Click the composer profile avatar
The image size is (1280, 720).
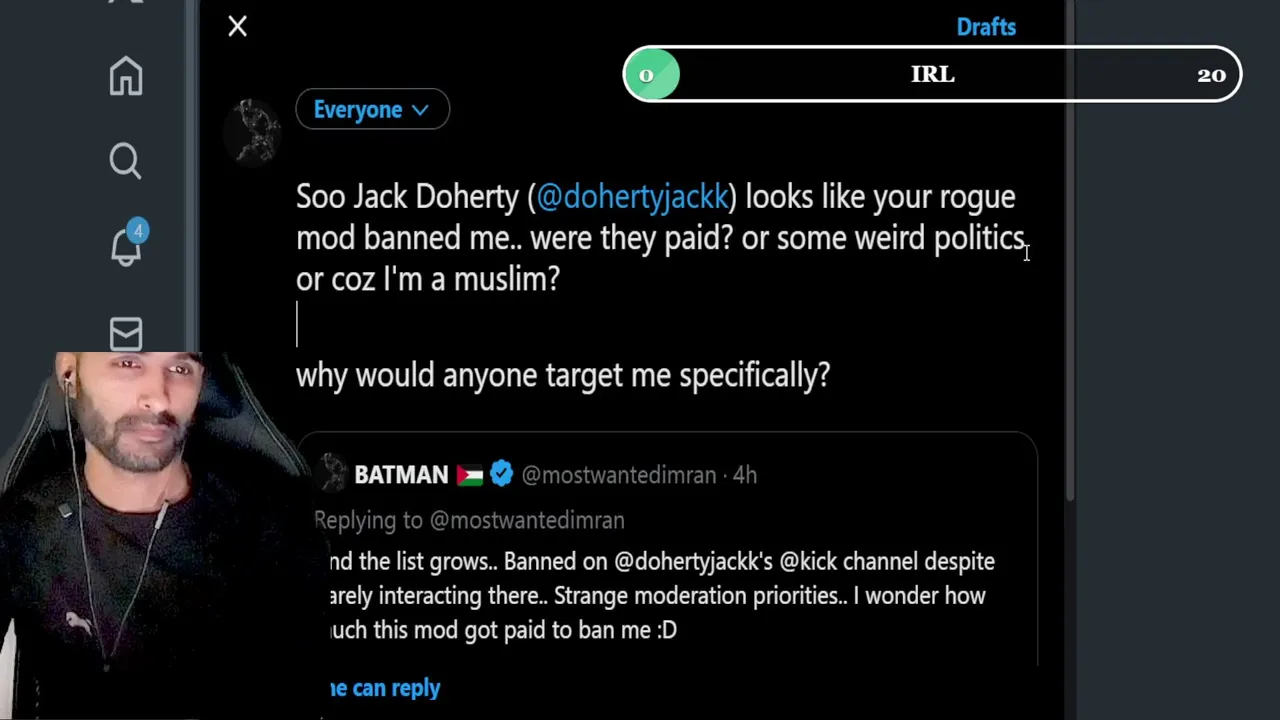(256, 130)
